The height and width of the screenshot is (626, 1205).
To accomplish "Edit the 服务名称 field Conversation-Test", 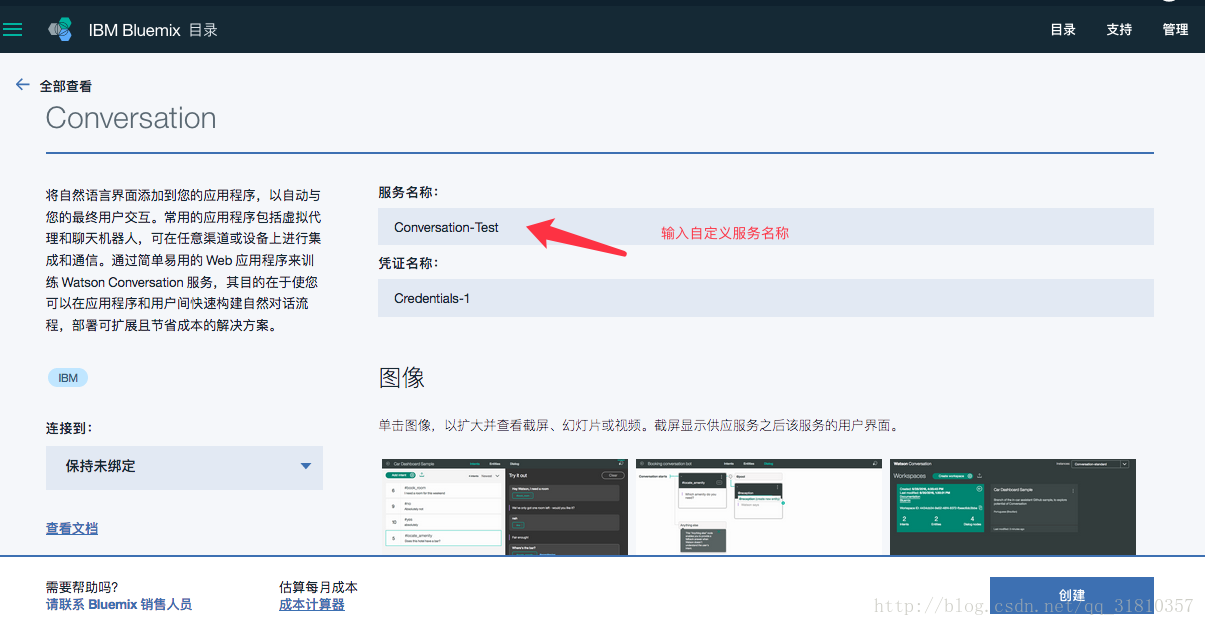I will point(766,227).
